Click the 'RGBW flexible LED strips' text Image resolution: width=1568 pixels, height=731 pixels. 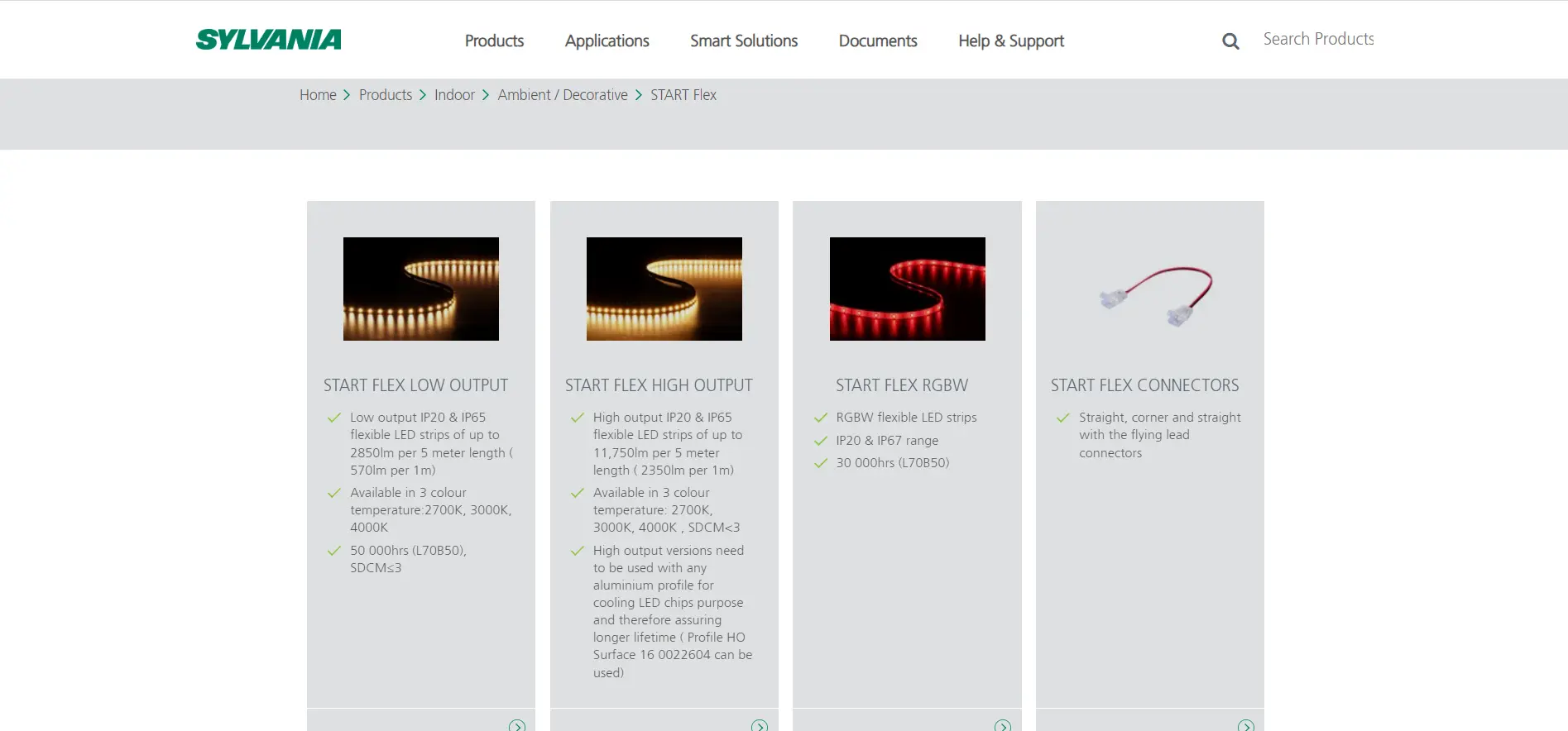[906, 418]
